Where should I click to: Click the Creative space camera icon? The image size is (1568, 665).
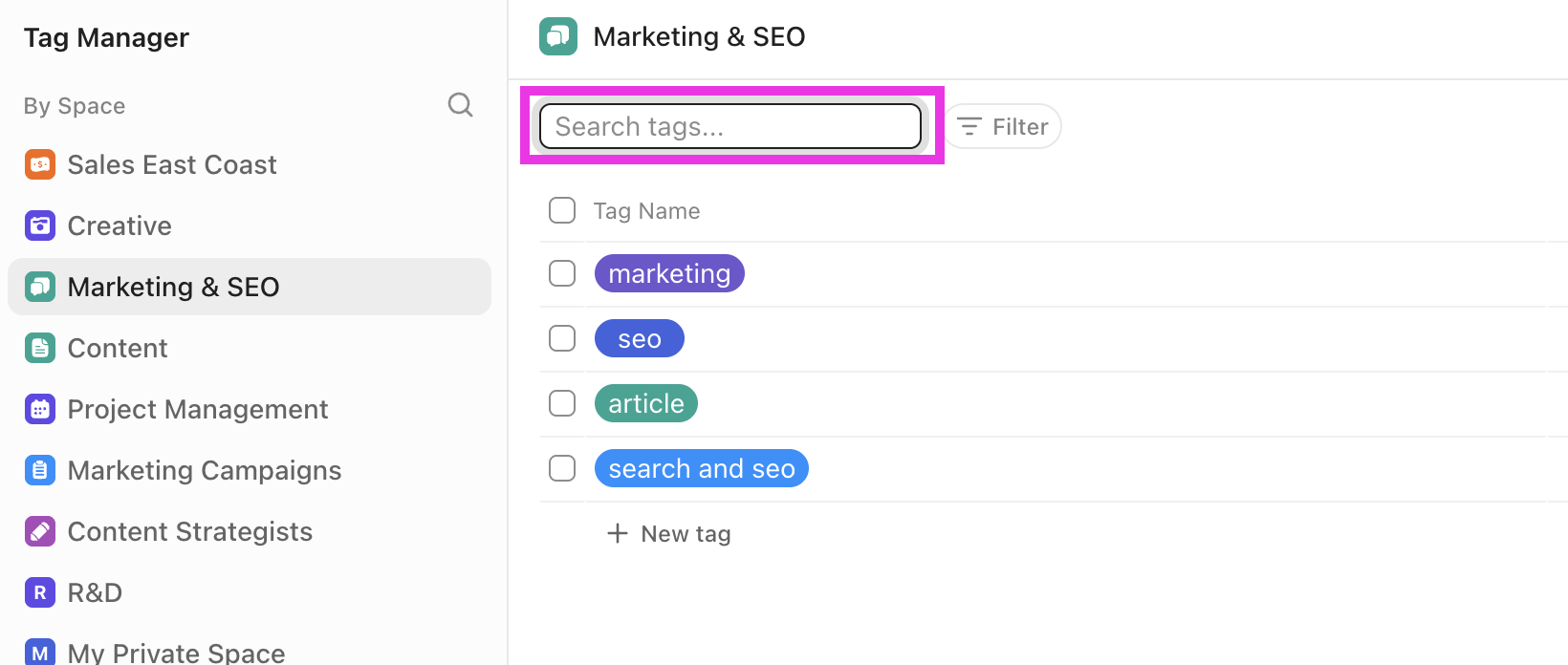(x=40, y=225)
